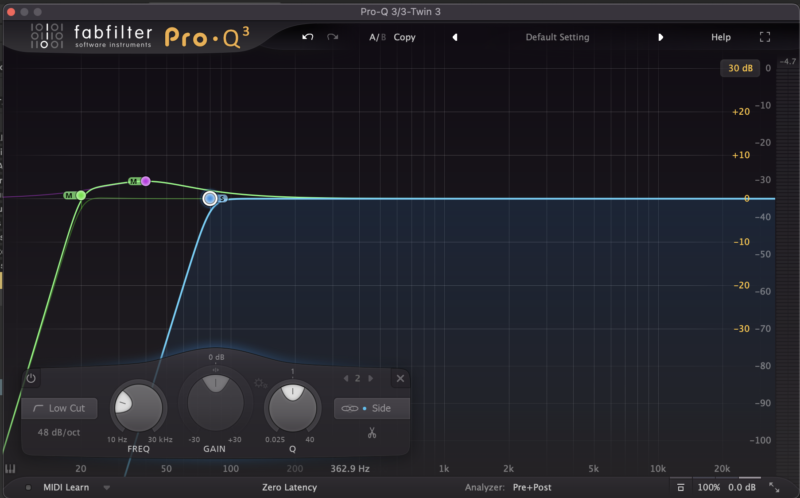Viewport: 800px width, 498px height.
Task: Click the stereo link icon
Action: point(349,408)
